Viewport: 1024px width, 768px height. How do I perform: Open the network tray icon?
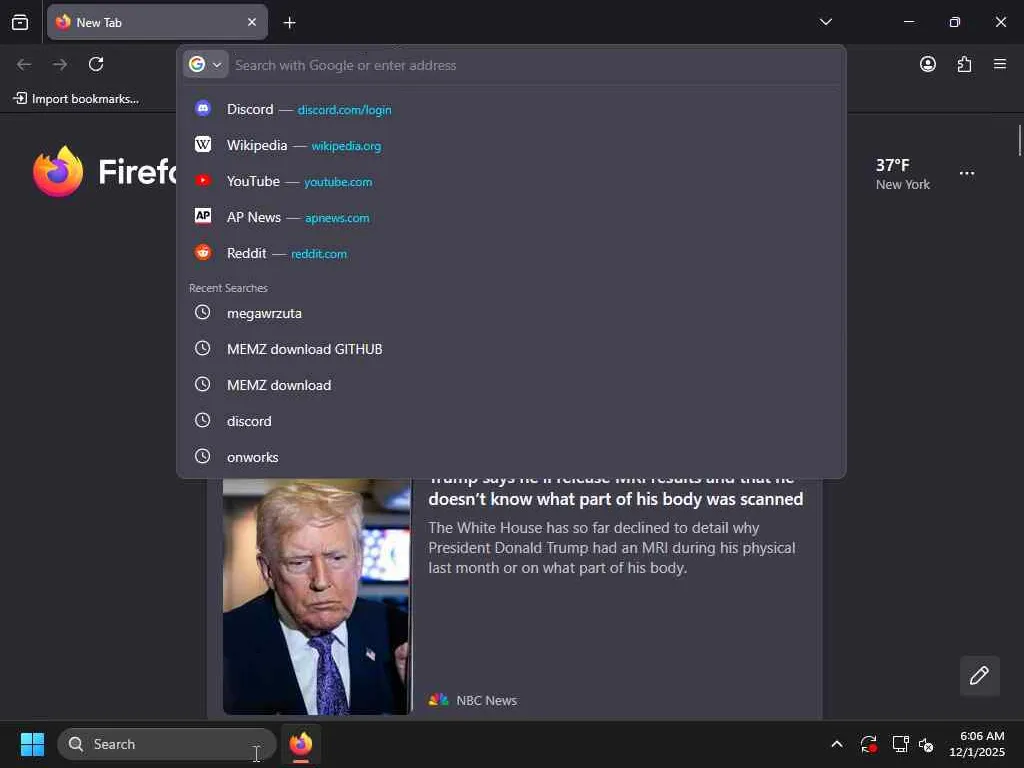[900, 744]
